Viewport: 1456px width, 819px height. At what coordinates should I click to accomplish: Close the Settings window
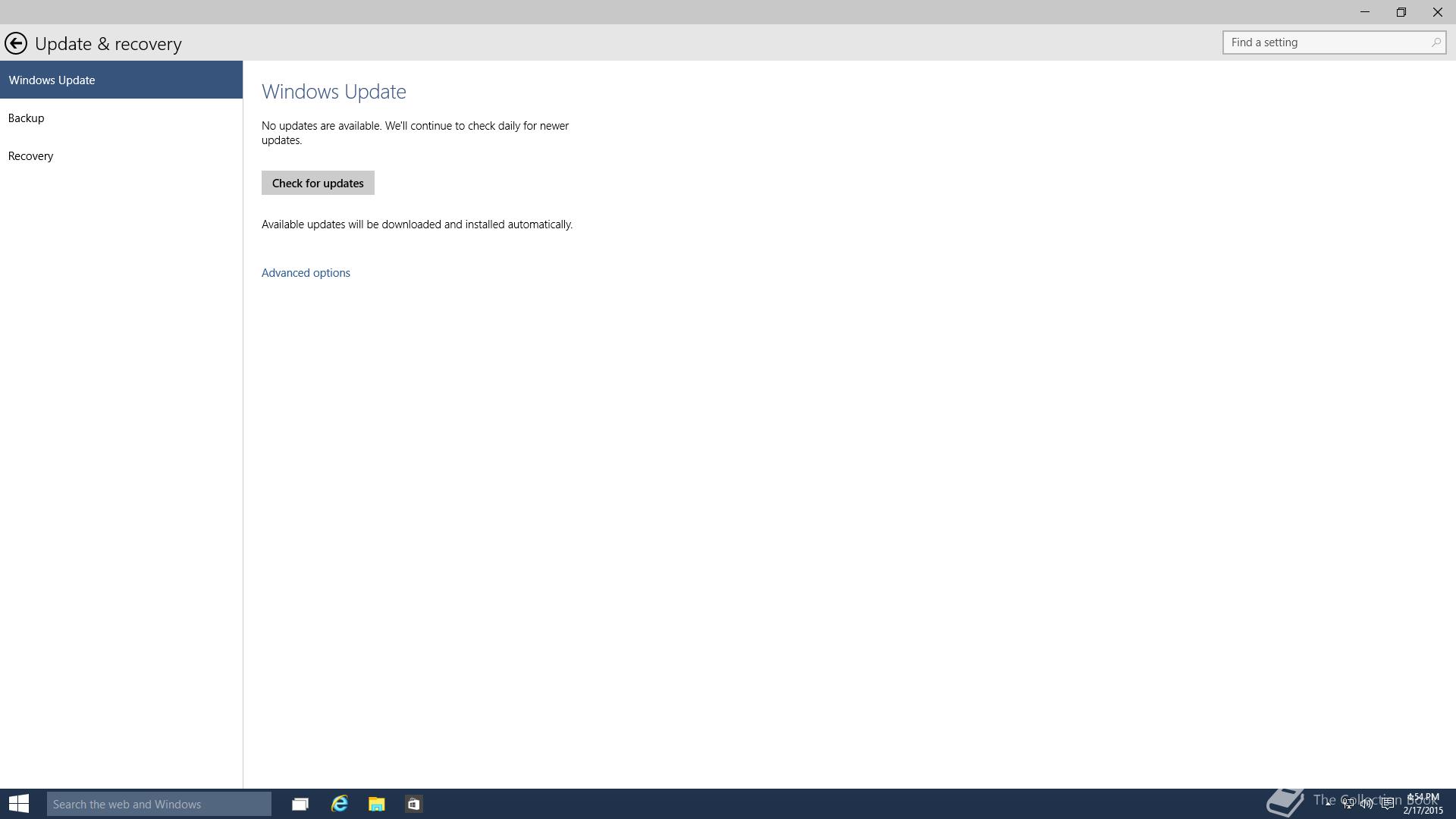point(1438,12)
